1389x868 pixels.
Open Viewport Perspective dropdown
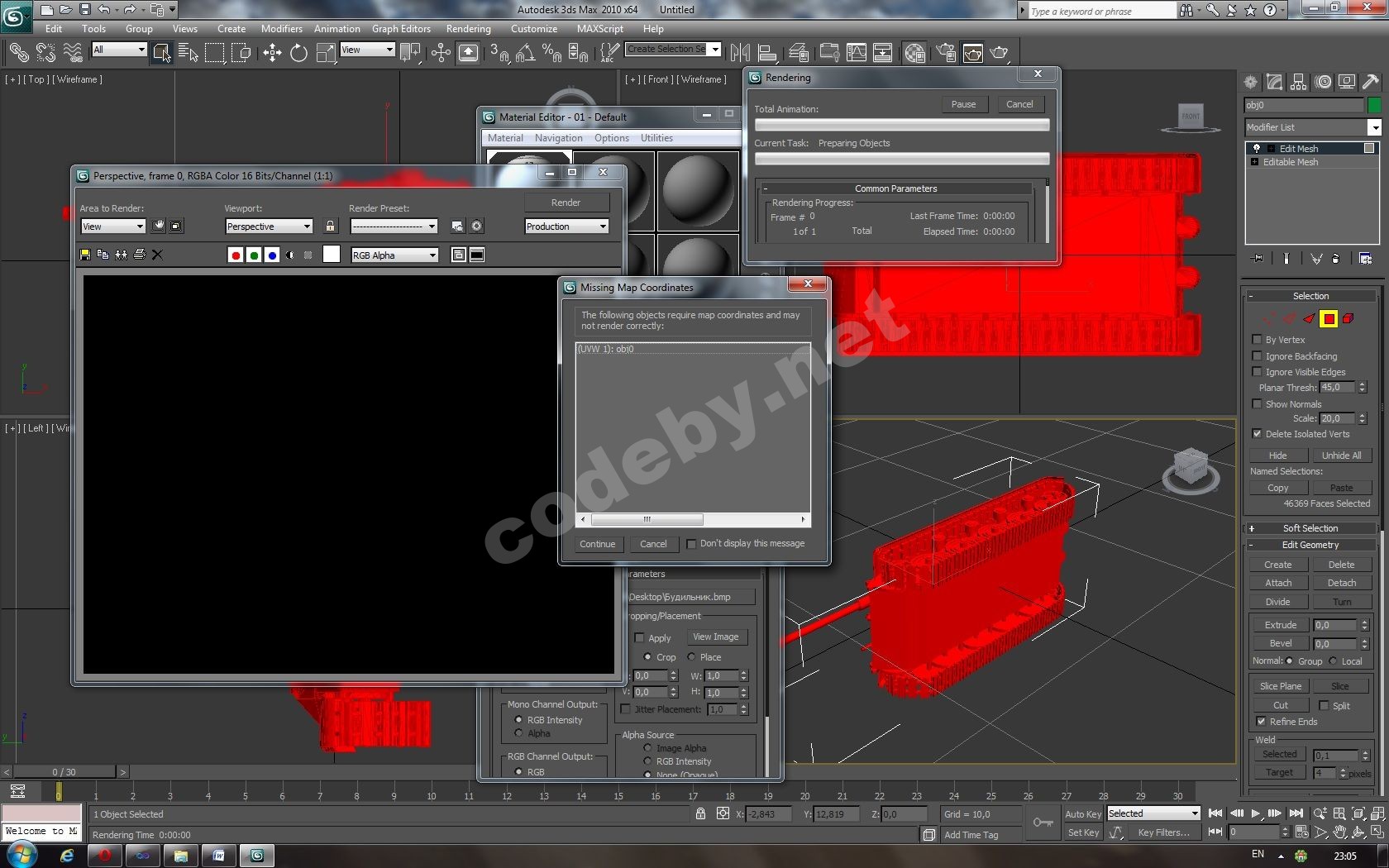[x=269, y=226]
